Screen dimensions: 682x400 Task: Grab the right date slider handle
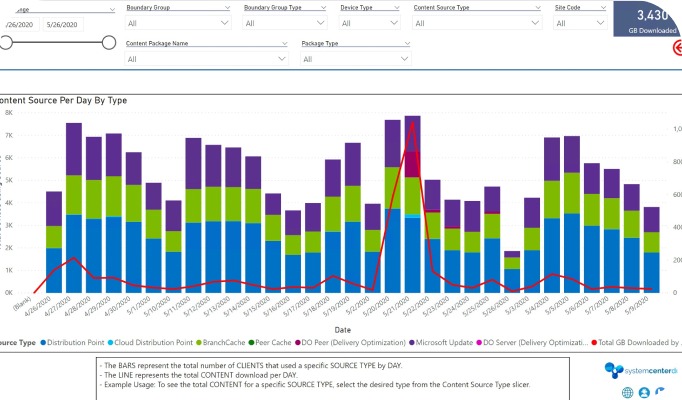[109, 43]
